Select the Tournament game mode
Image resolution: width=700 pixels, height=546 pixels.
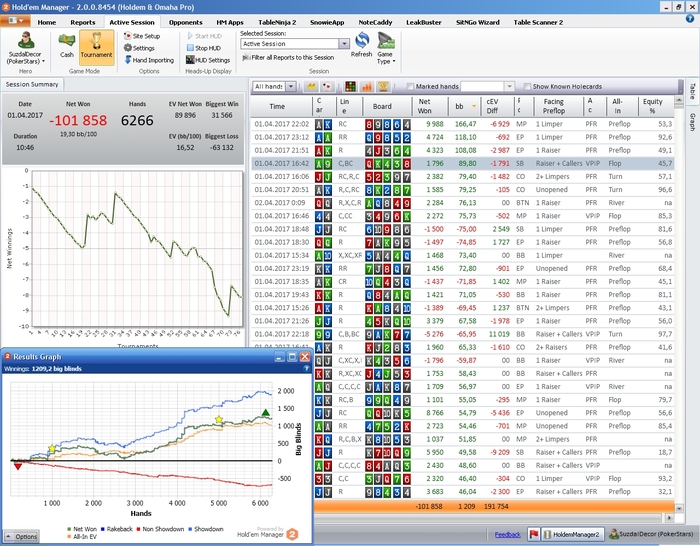click(96, 47)
